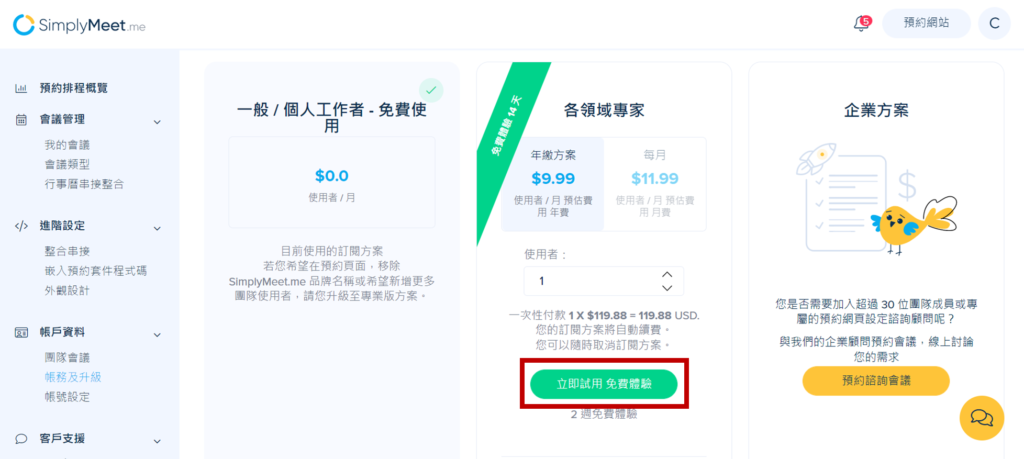Go to 帳號設定 in the sidebar
Viewport: 1024px width, 459px height.
pos(67,397)
